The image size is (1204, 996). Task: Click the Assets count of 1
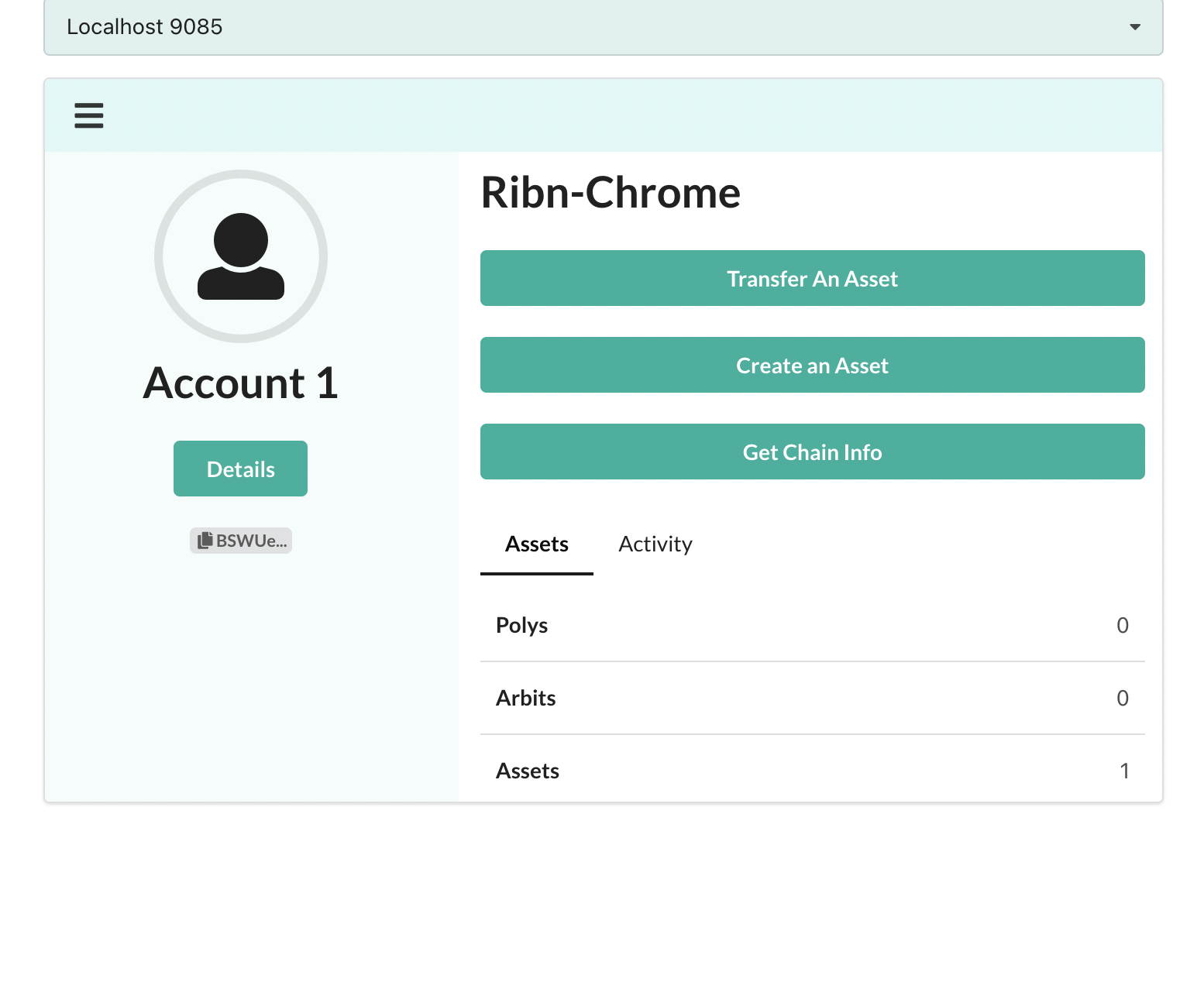1124,771
